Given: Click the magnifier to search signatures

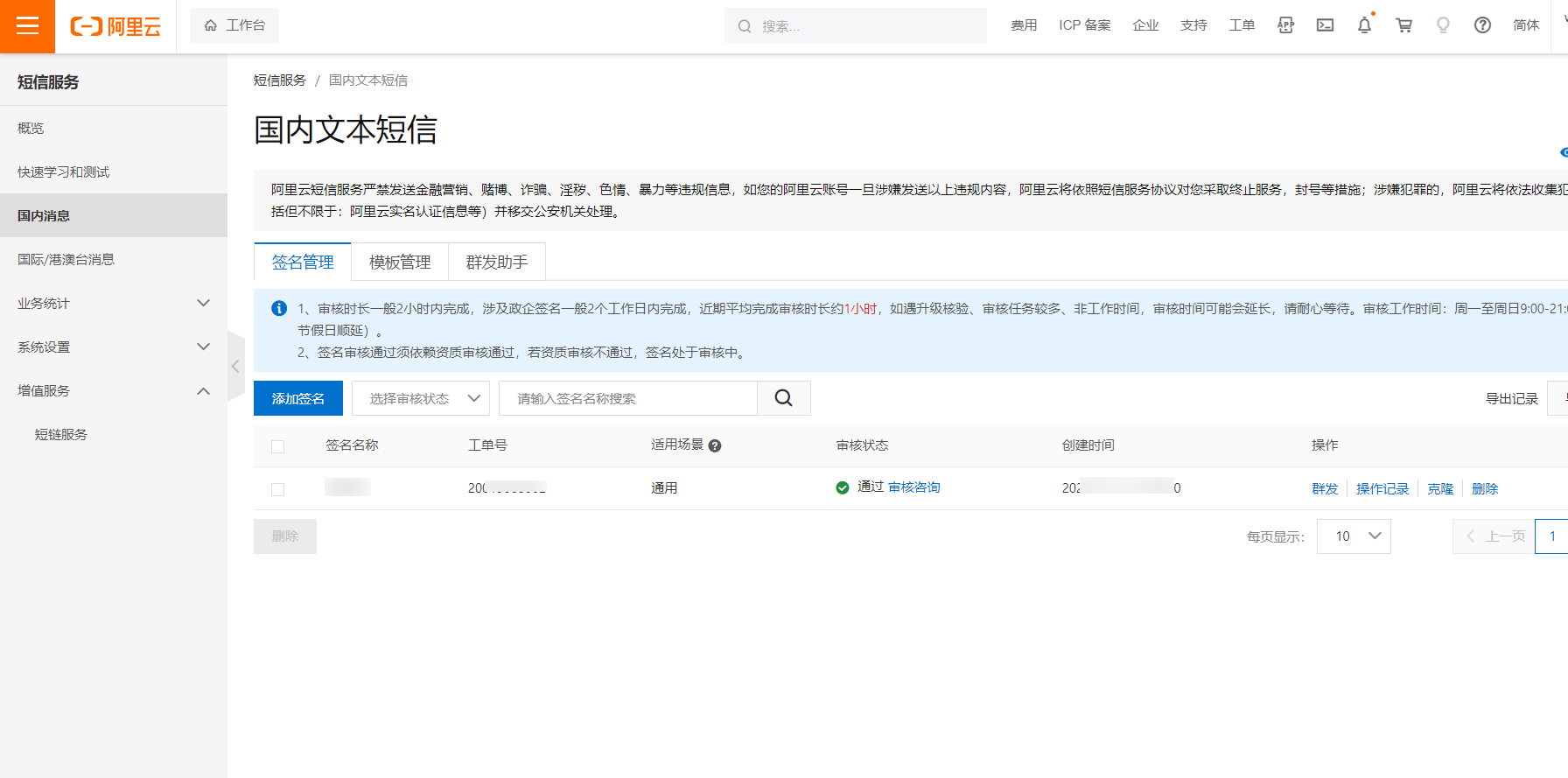Looking at the screenshot, I should point(783,398).
